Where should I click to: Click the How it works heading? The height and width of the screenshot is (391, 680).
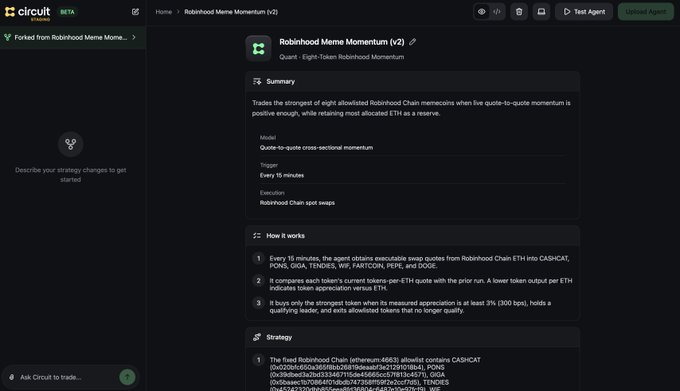pos(285,235)
